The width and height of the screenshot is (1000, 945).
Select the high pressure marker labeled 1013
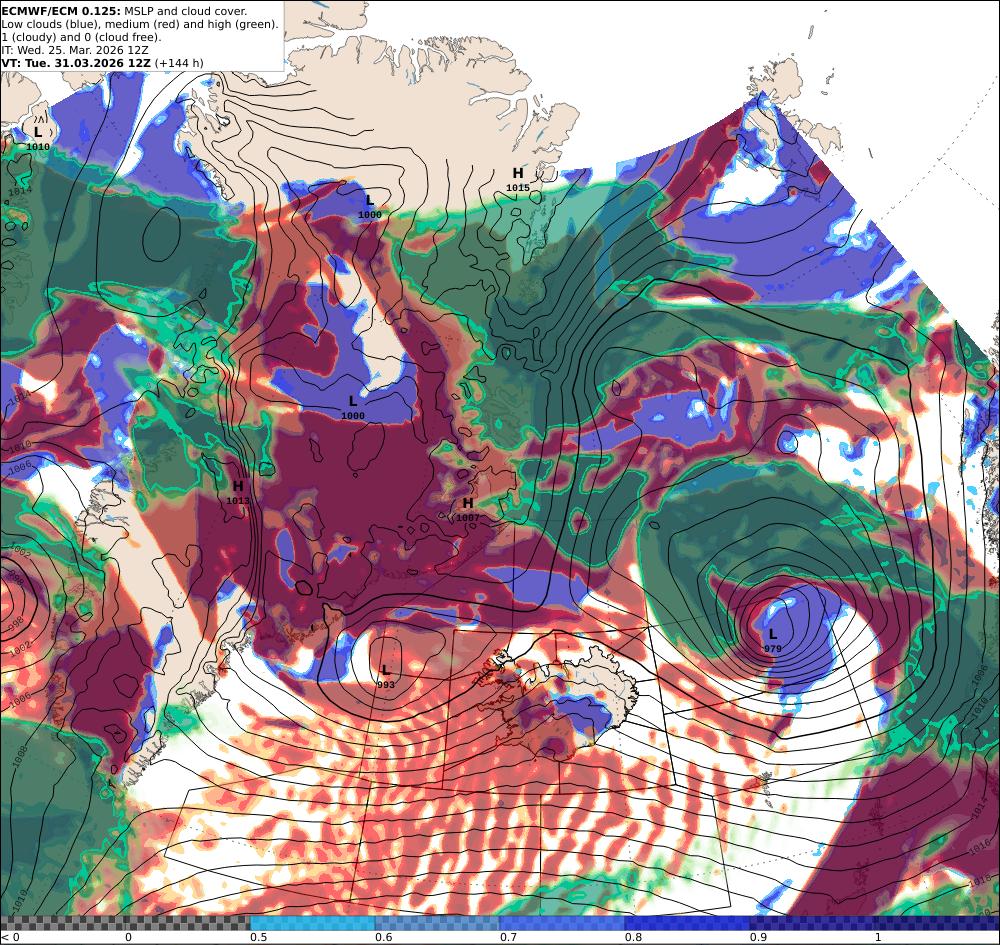coord(238,493)
